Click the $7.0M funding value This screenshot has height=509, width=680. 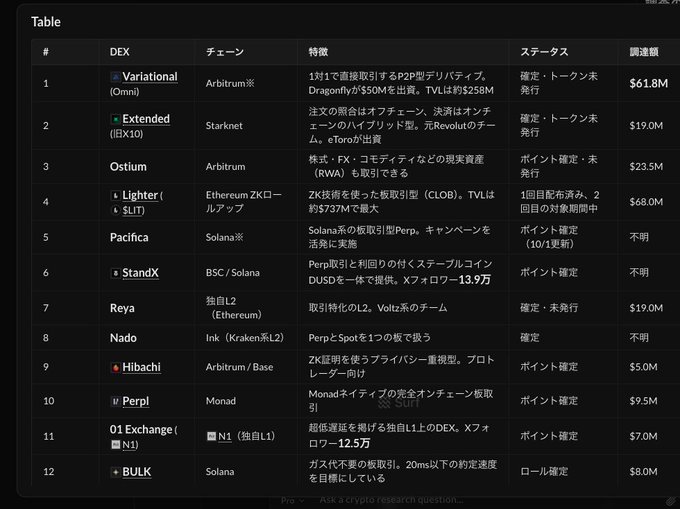coord(643,437)
